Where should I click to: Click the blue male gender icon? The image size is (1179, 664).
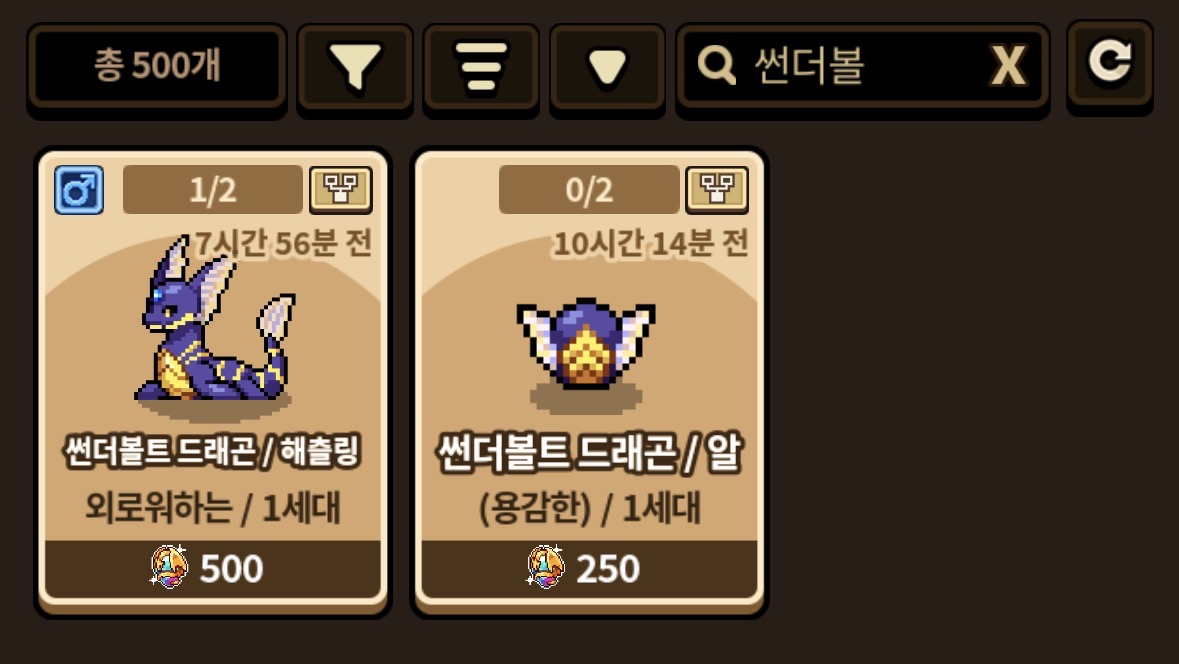79,190
